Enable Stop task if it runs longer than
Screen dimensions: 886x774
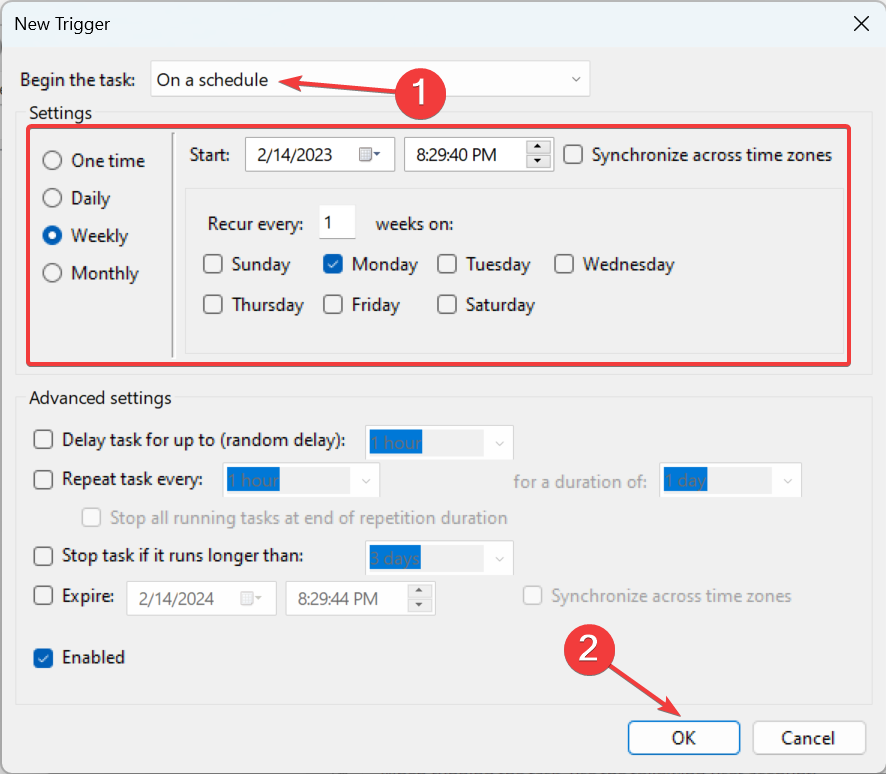tap(44, 556)
